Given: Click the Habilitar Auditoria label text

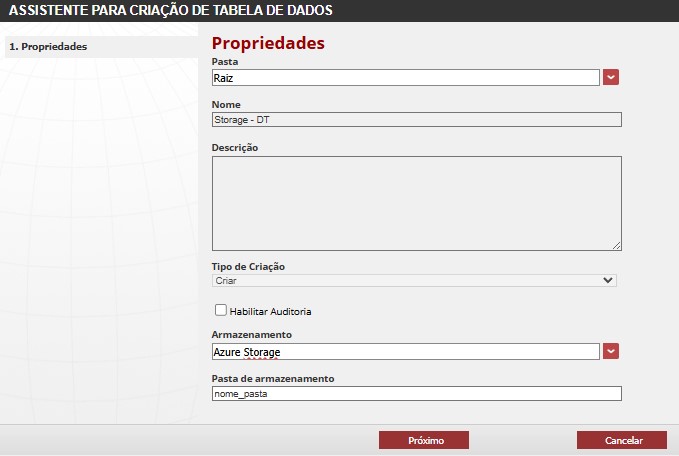Looking at the screenshot, I should (x=270, y=311).
